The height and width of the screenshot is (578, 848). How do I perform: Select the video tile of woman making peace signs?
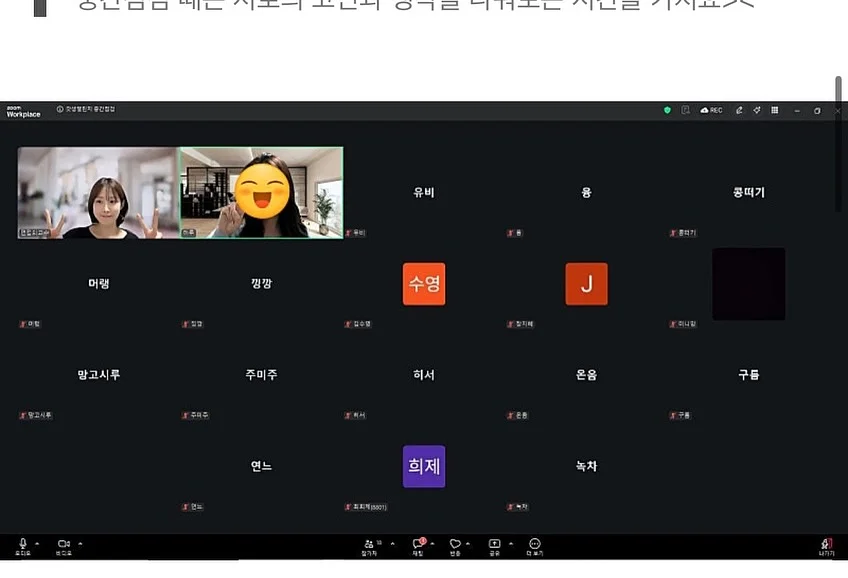pyautogui.click(x=98, y=192)
